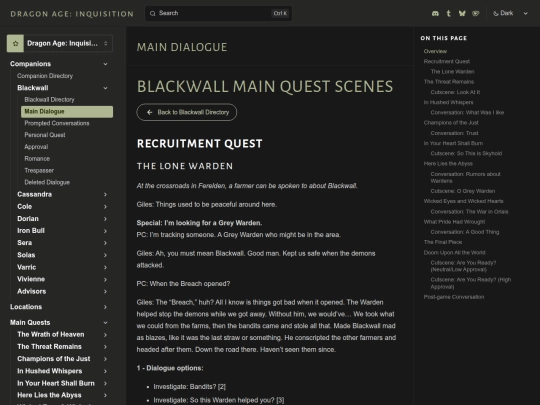Jump to Cutscene: O Grey Warden

(x=463, y=191)
